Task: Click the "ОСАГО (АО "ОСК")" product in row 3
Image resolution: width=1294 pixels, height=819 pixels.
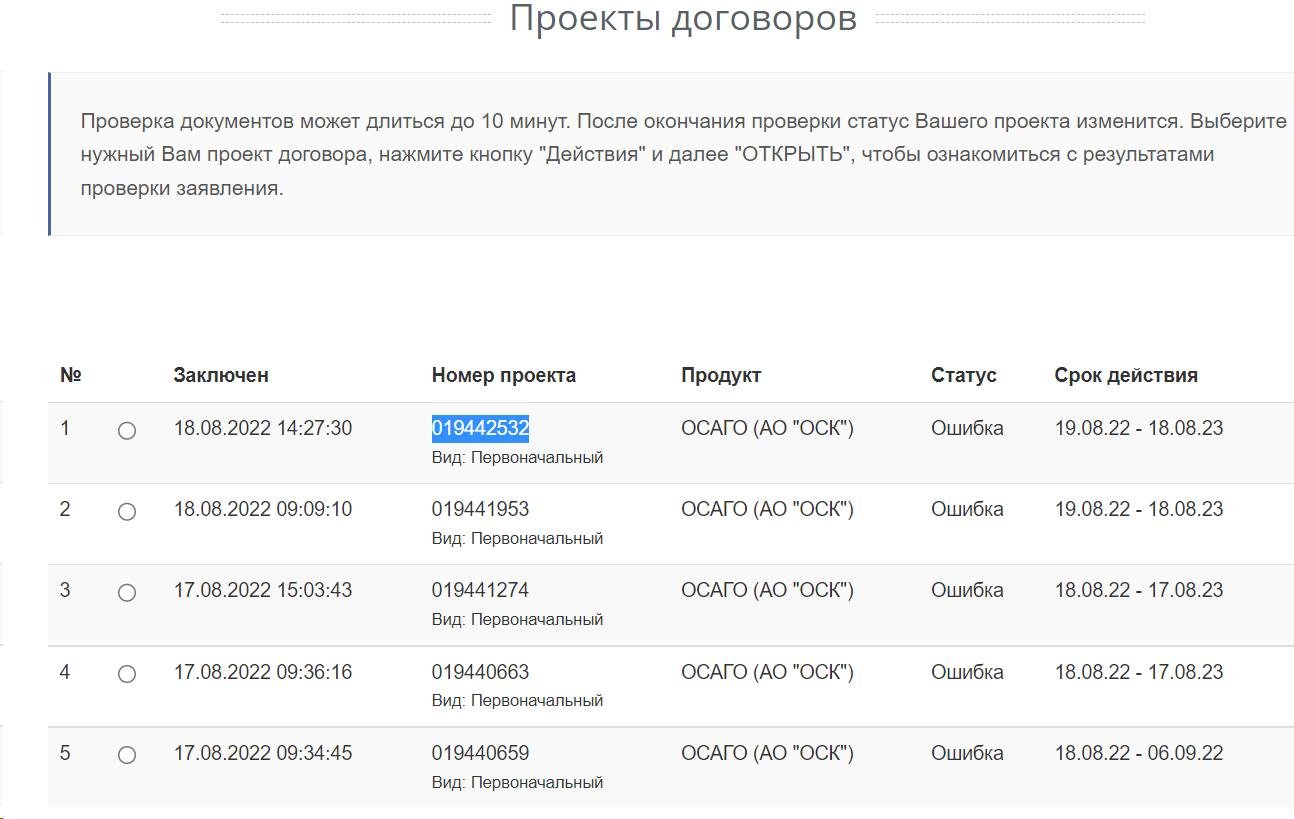Action: click(x=767, y=590)
